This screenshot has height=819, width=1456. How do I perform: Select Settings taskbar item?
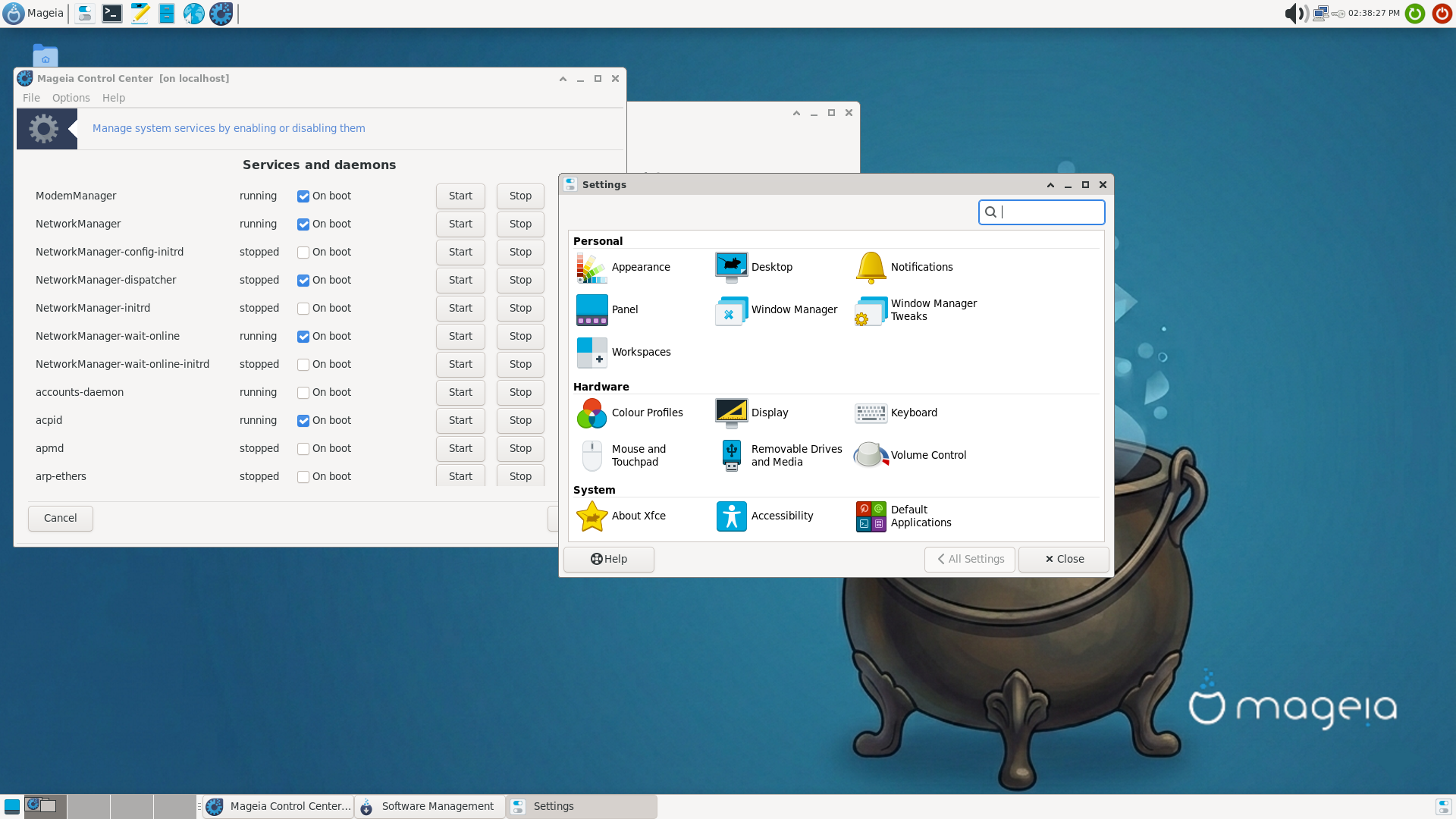point(582,806)
